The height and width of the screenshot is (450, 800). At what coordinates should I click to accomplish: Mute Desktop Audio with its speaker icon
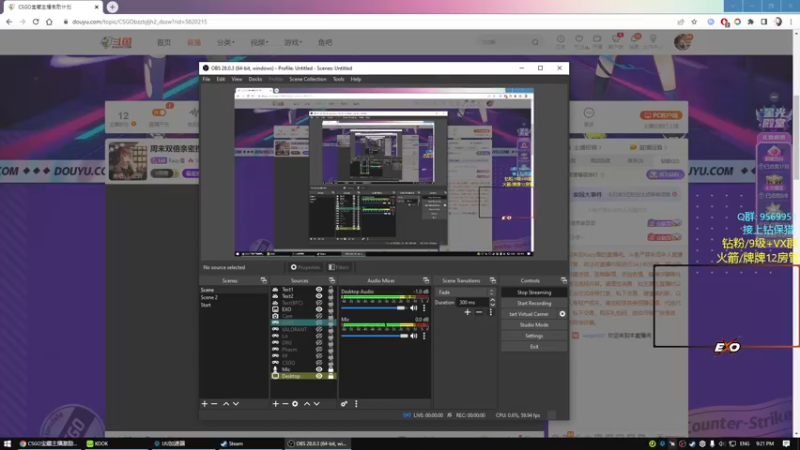[414, 308]
